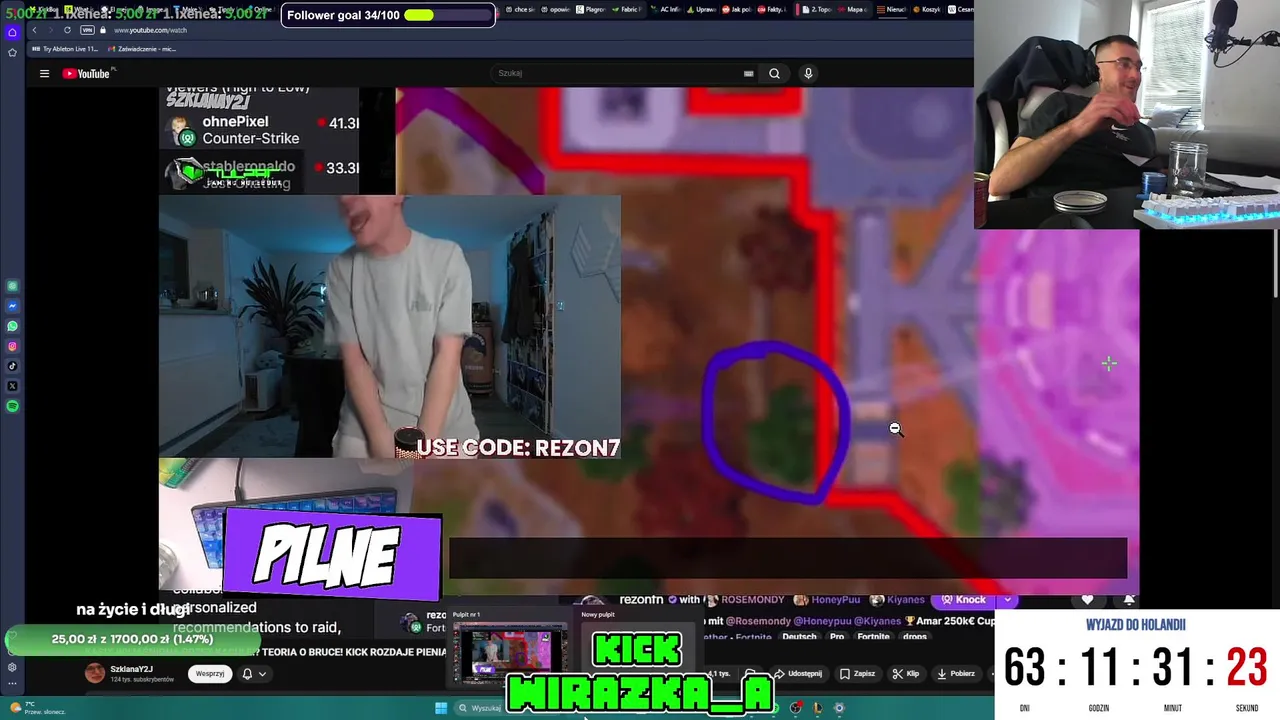Switch to the 'Nieruch' browser tab

(x=893, y=9)
